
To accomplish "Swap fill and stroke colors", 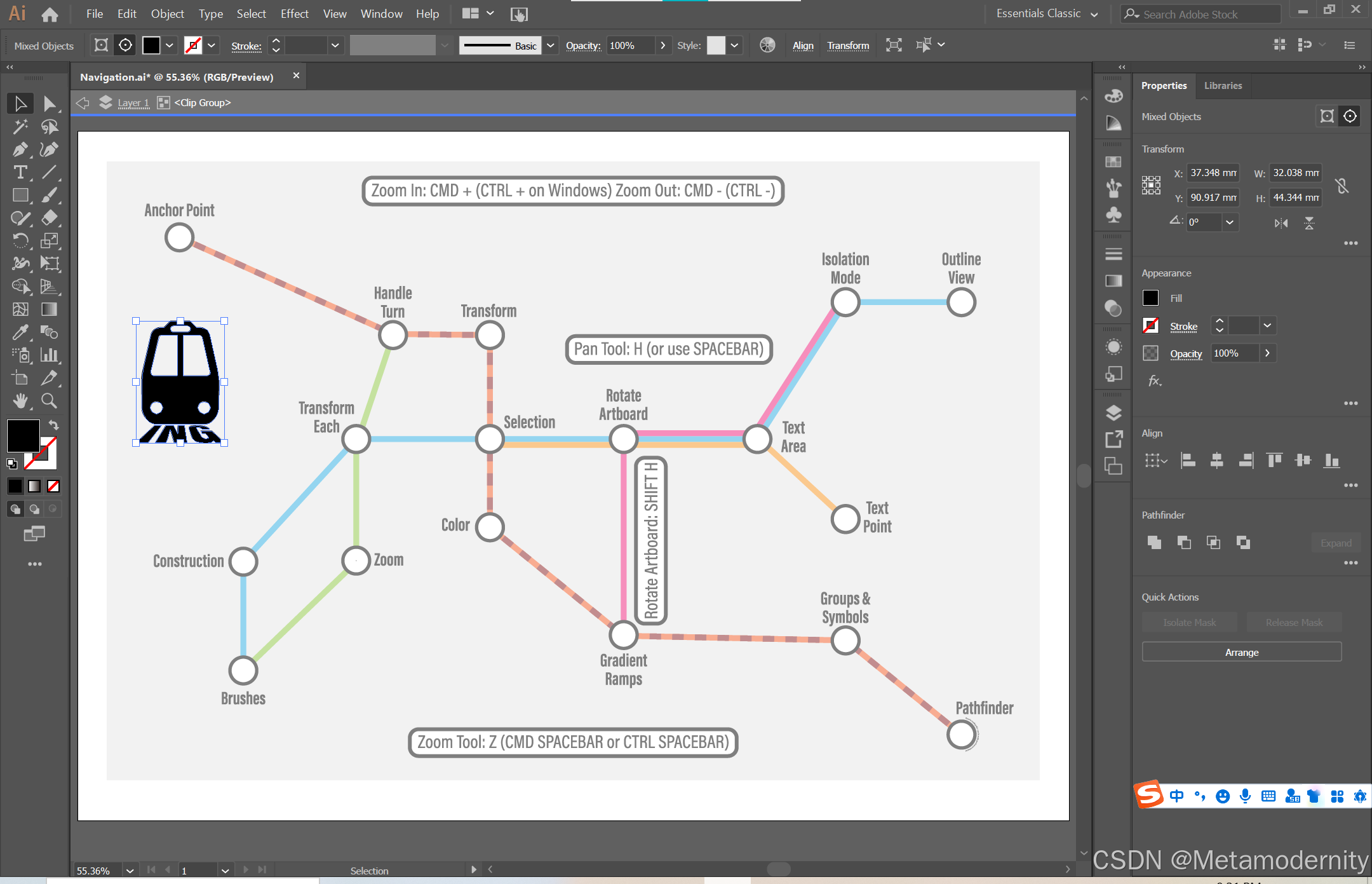I will [54, 425].
